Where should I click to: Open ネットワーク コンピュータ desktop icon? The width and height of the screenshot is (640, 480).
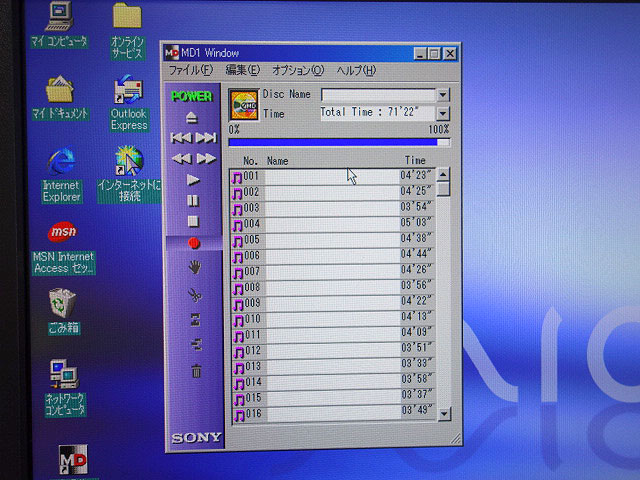(64, 388)
